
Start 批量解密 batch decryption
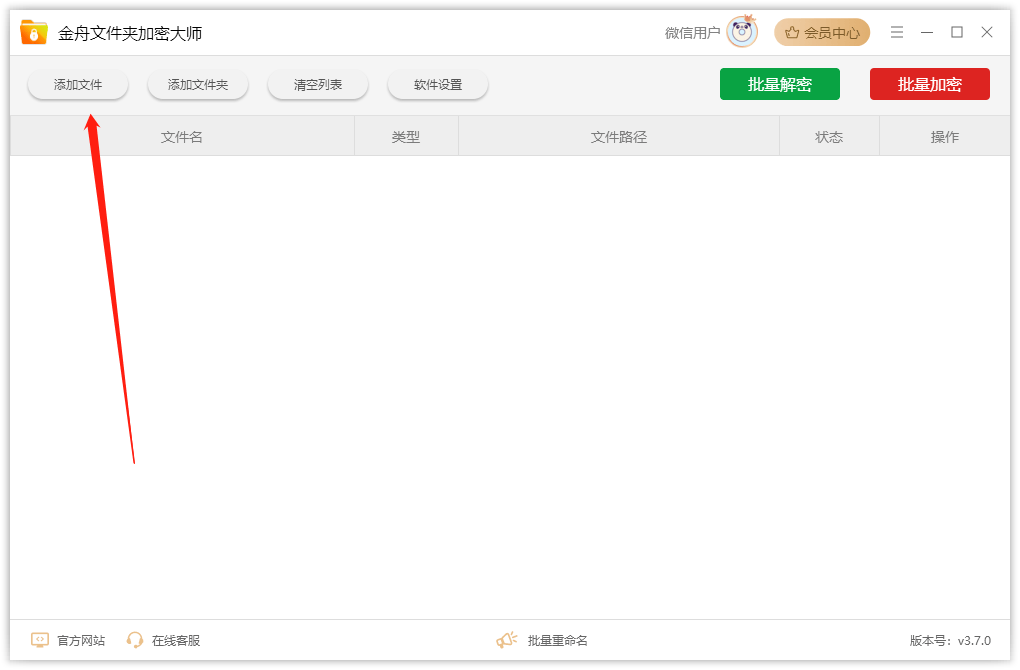tap(779, 85)
